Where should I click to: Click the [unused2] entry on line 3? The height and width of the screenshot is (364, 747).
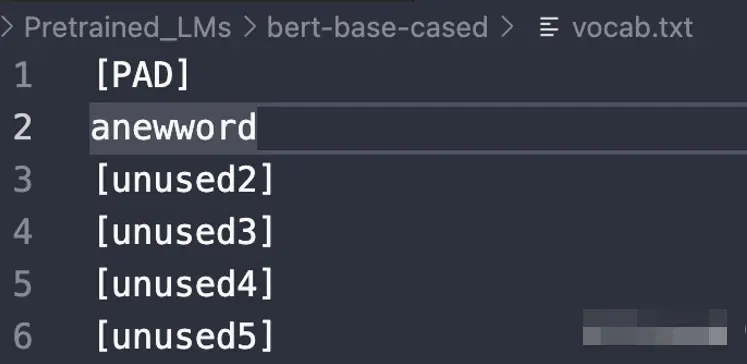[x=185, y=180]
